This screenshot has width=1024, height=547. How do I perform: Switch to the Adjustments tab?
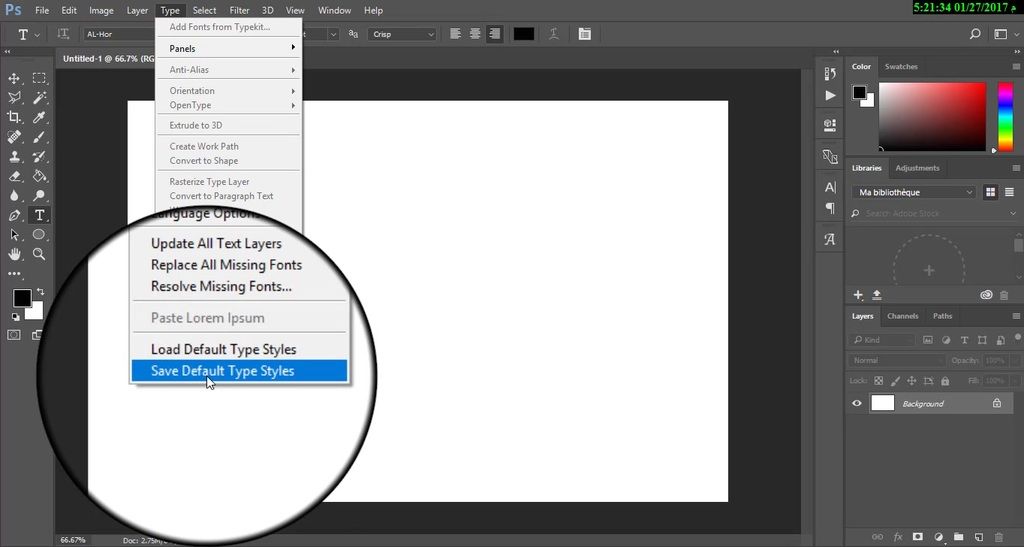click(917, 168)
